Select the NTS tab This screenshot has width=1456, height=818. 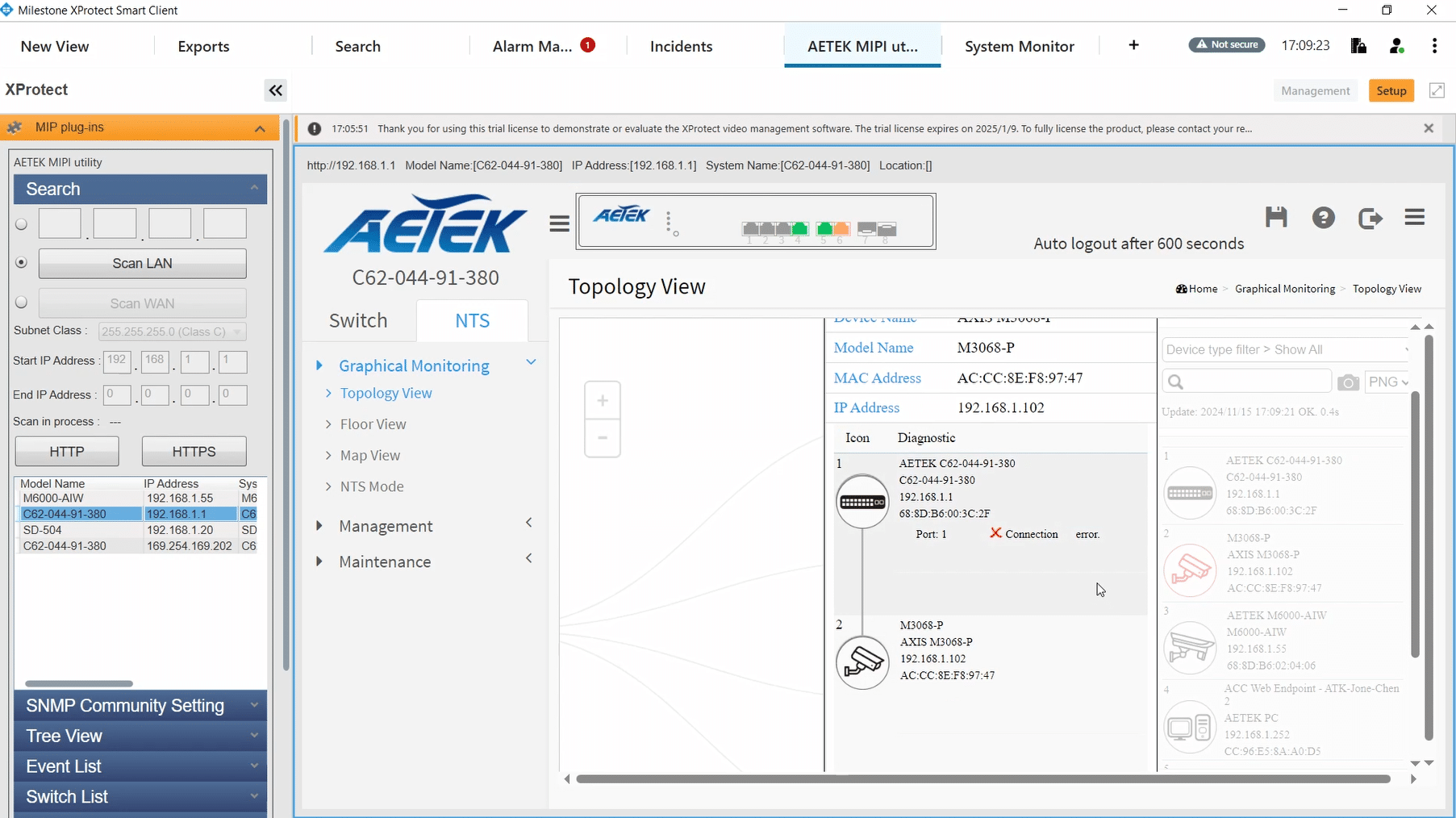point(472,320)
